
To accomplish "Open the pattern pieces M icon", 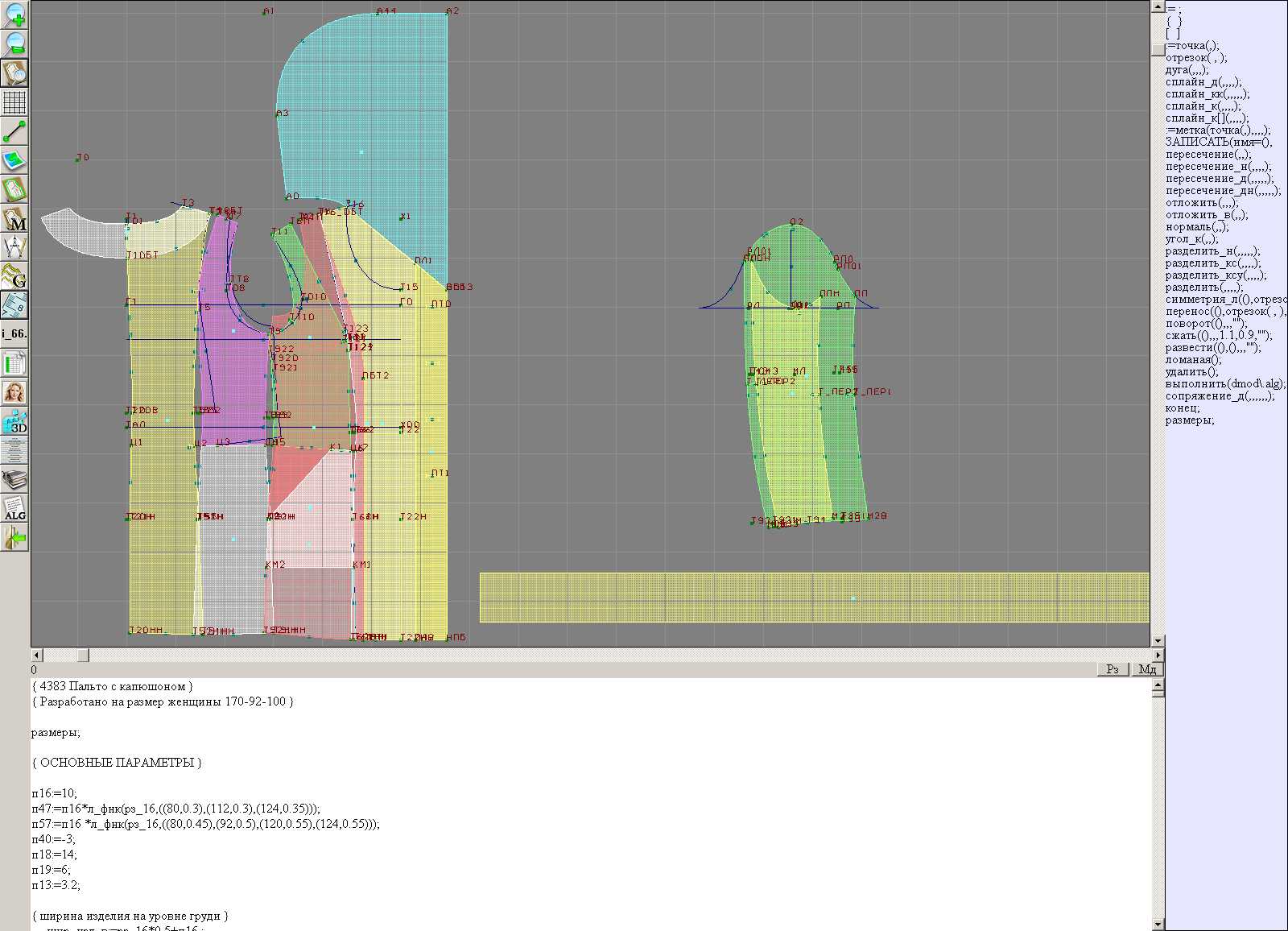I will click(x=14, y=219).
